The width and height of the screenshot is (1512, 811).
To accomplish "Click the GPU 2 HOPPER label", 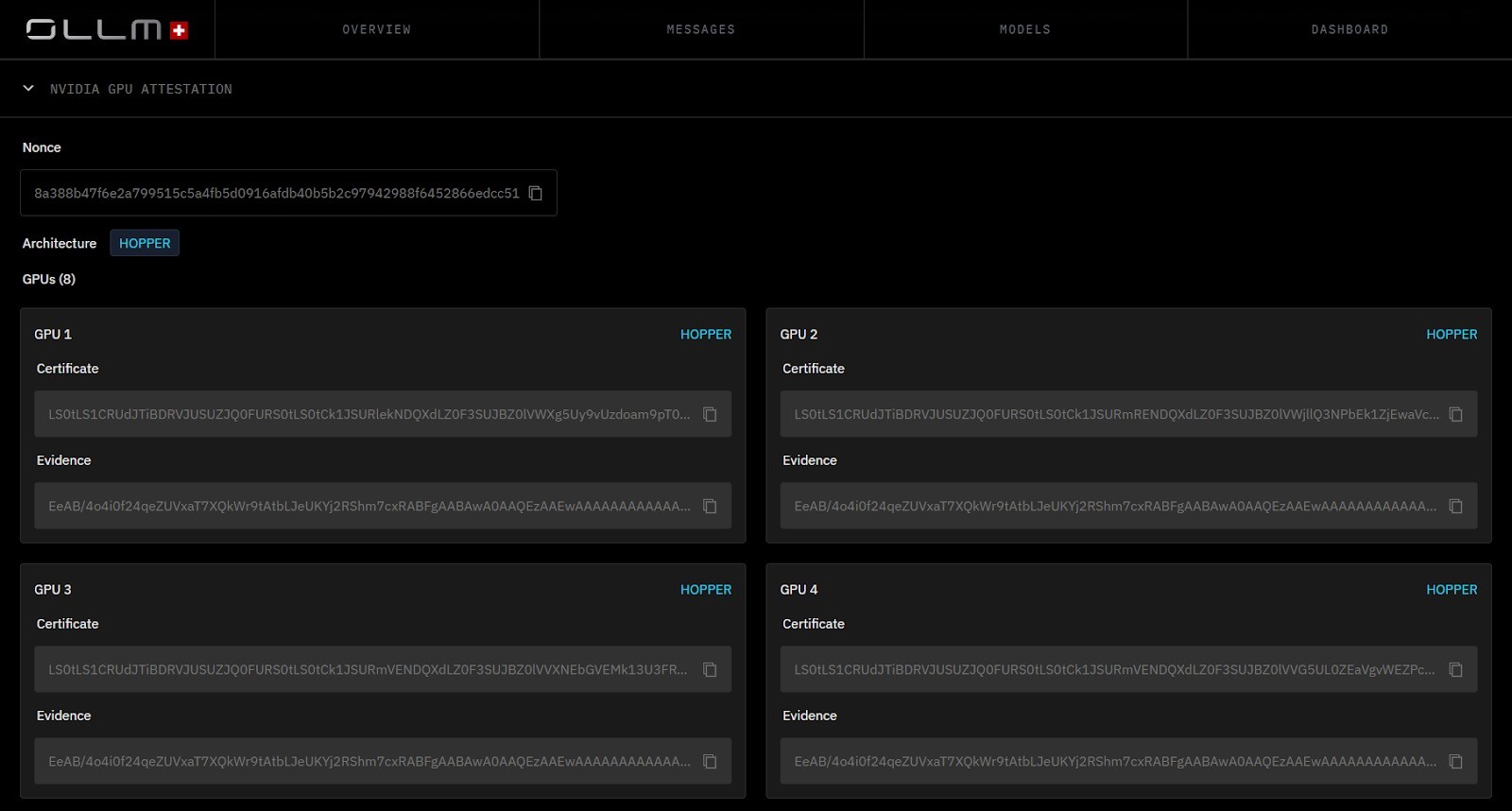I will coord(1452,334).
